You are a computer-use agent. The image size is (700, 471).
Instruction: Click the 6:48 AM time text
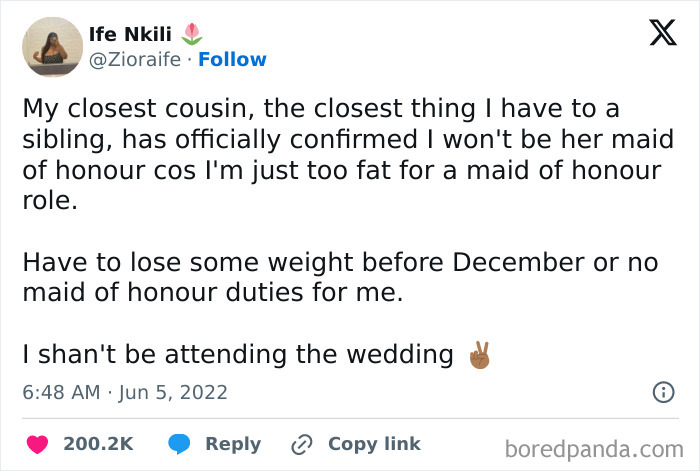61,392
